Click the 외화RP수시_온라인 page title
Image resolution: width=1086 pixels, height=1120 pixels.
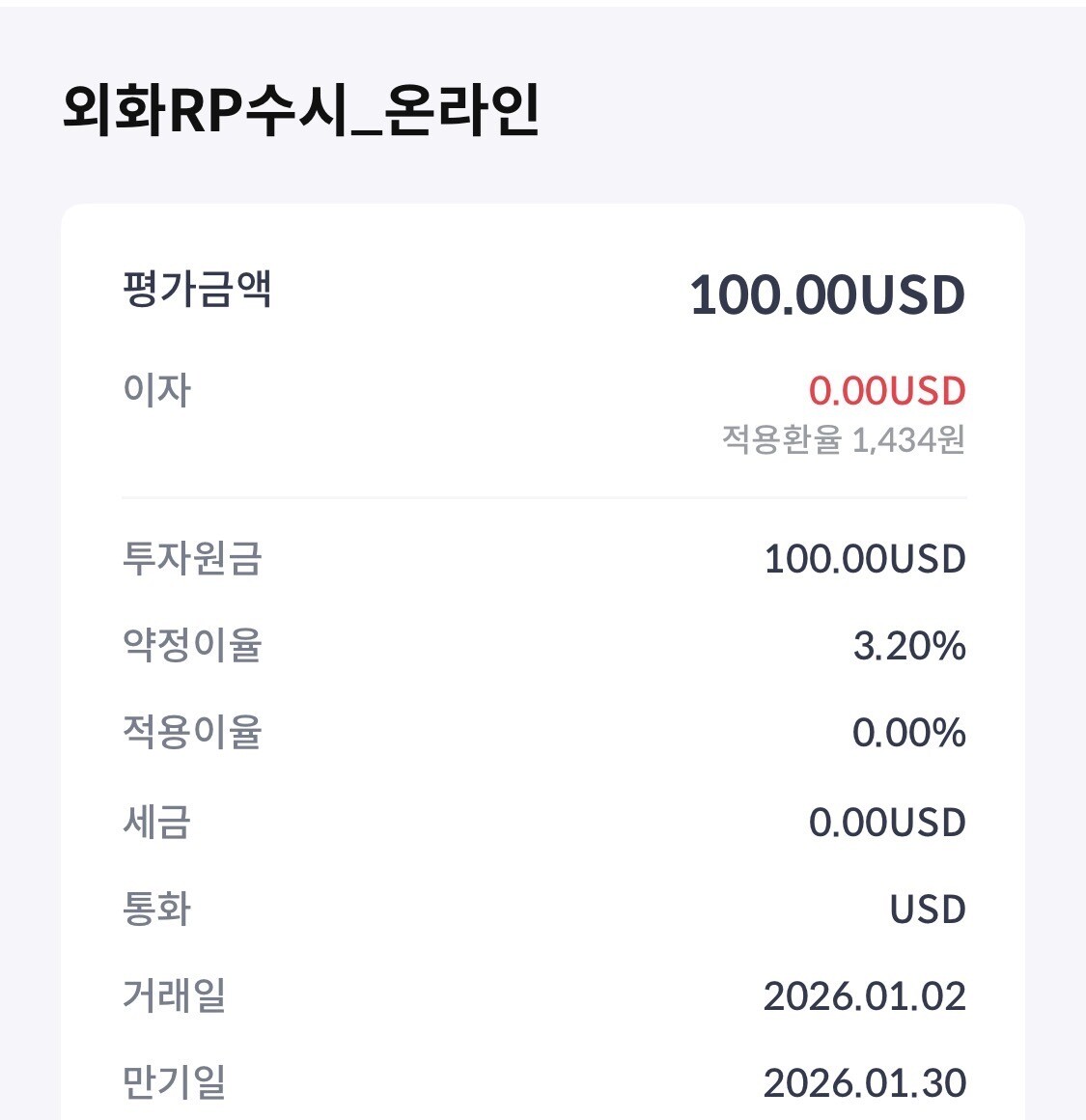[300, 110]
